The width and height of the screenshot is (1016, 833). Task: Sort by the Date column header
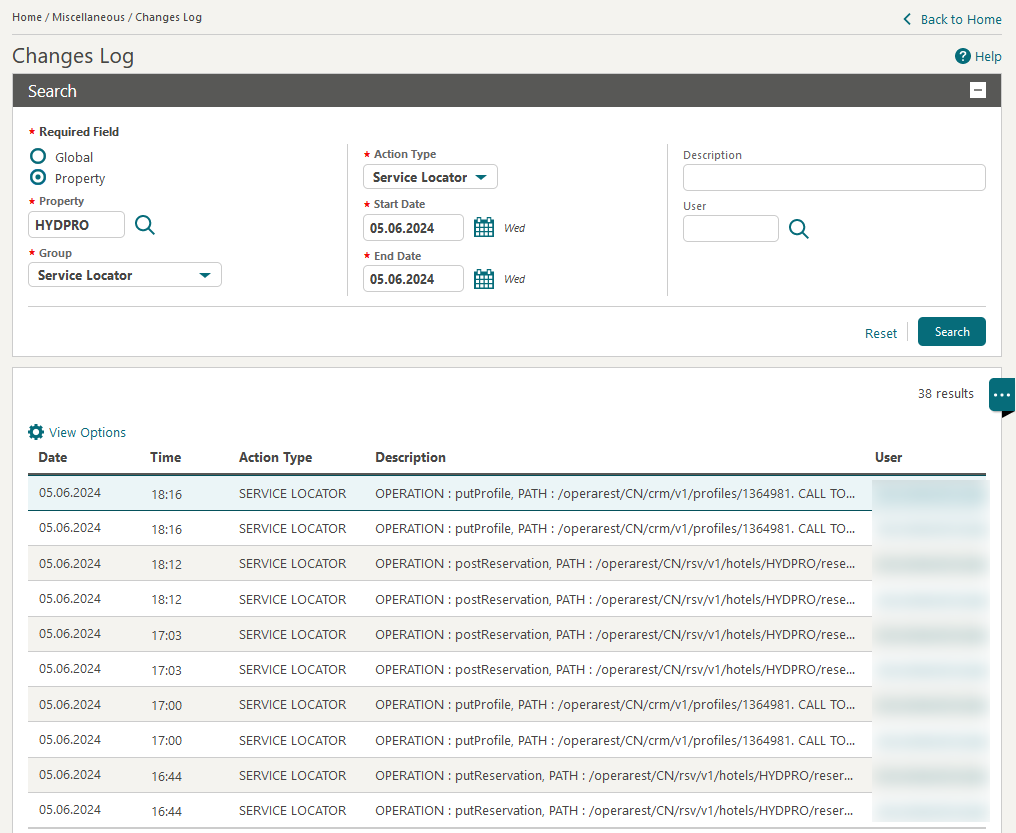(52, 457)
